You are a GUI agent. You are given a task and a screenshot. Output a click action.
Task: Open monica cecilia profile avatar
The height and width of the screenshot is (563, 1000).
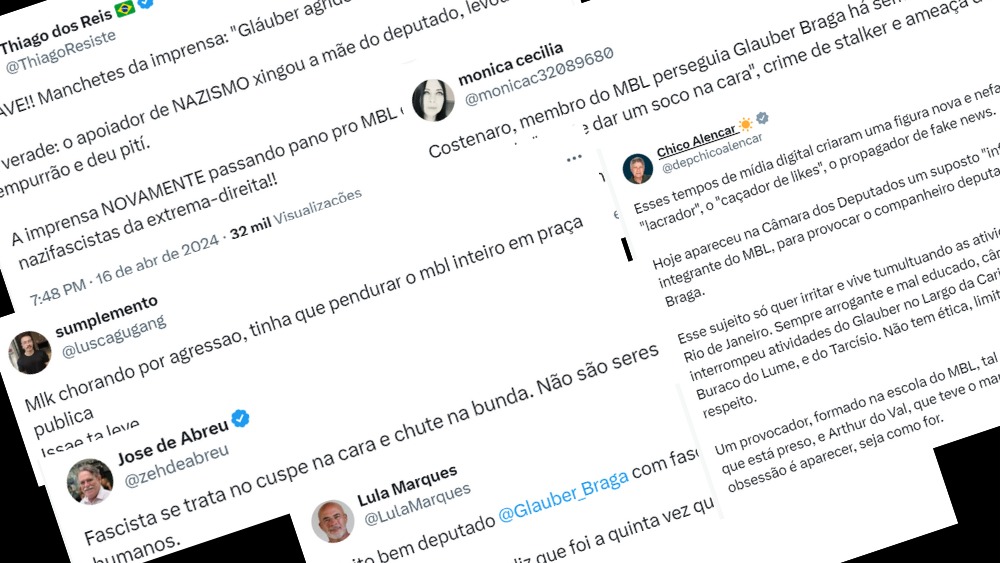433,100
